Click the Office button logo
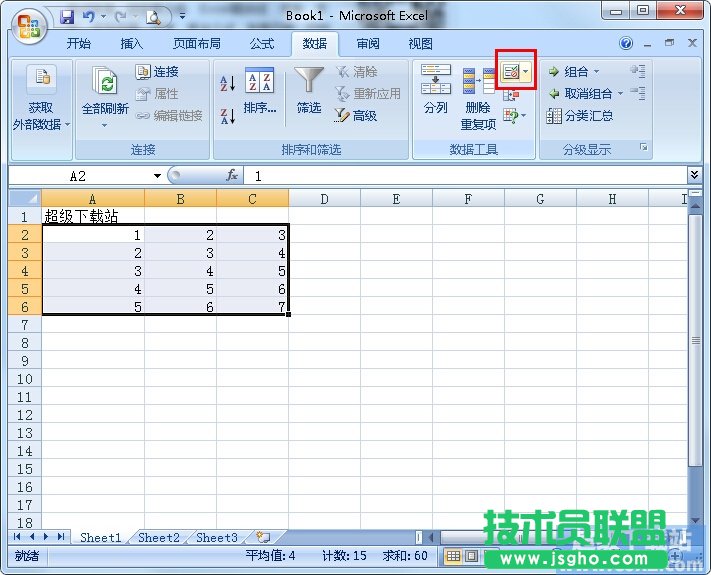Screen dimensions: 711x575 tap(29, 24)
